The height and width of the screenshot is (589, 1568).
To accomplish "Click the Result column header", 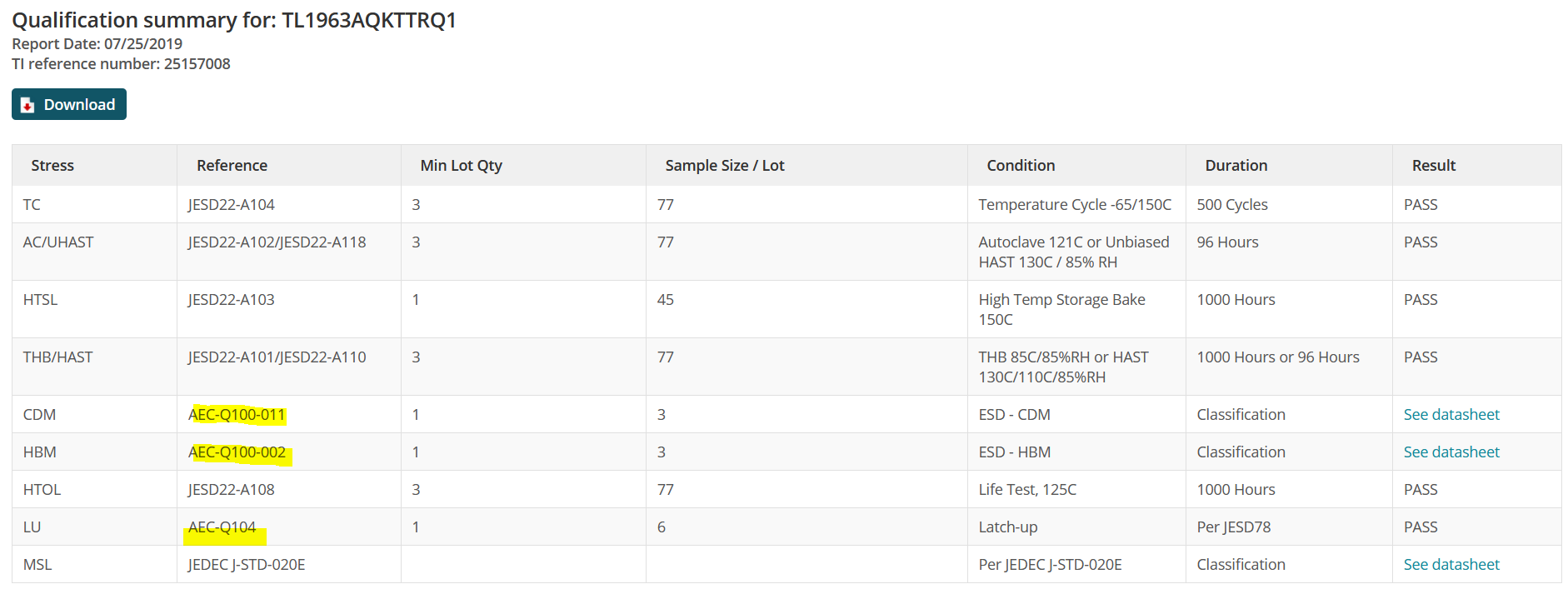I will point(1433,166).
